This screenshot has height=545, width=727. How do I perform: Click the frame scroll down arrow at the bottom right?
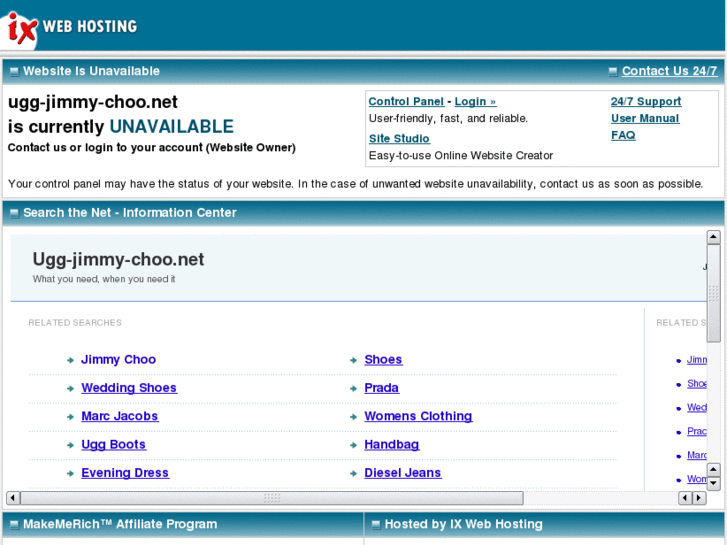713,484
